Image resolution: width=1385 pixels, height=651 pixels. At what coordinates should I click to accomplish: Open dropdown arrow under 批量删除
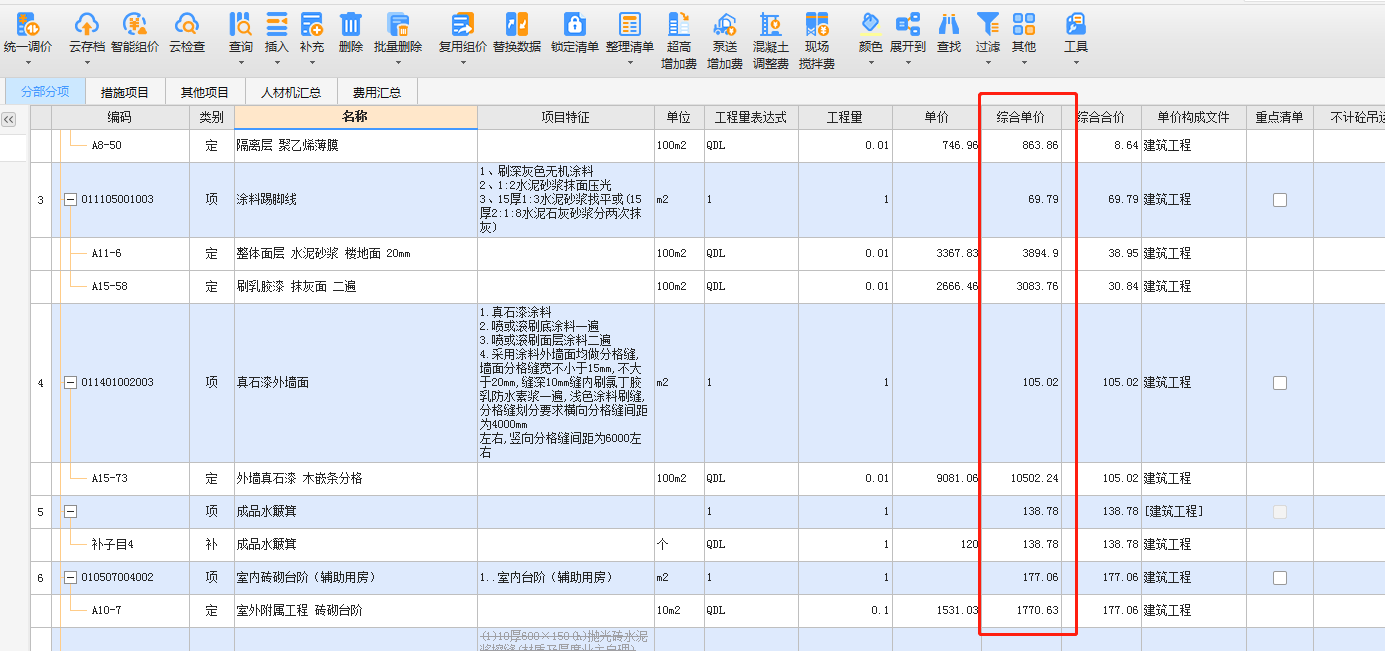pyautogui.click(x=398, y=63)
